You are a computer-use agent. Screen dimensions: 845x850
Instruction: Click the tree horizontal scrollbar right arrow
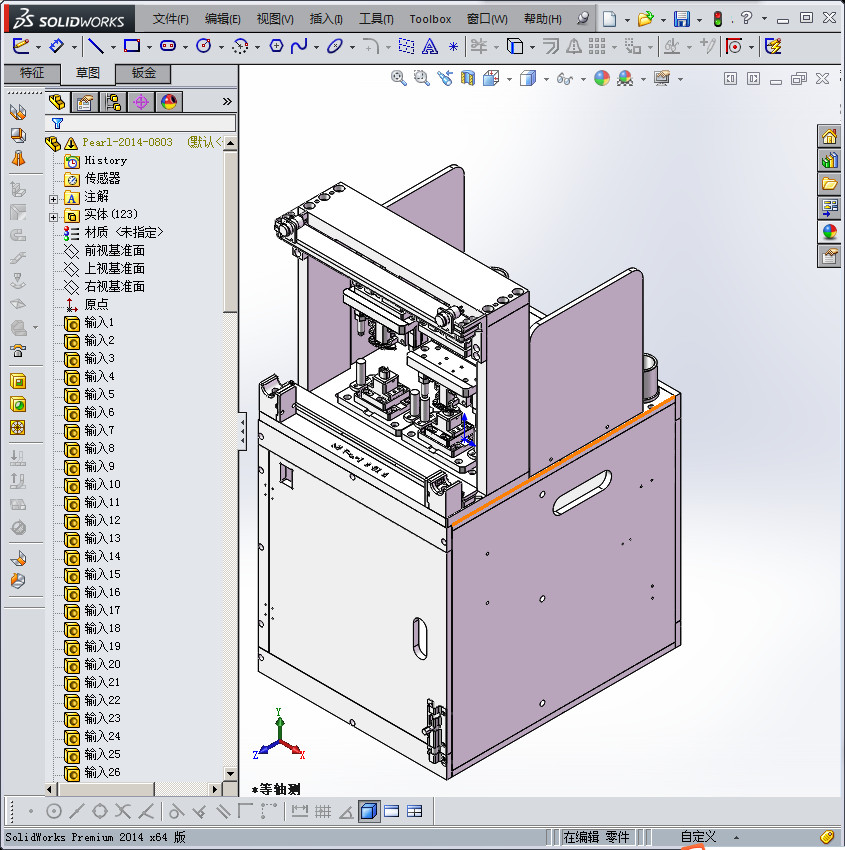pos(215,789)
